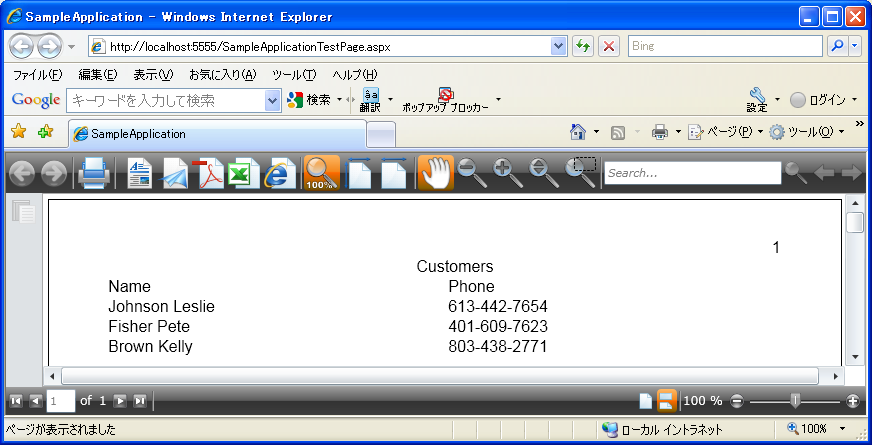Export the report to Excel
Image resolution: width=872 pixels, height=445 pixels.
(243, 174)
